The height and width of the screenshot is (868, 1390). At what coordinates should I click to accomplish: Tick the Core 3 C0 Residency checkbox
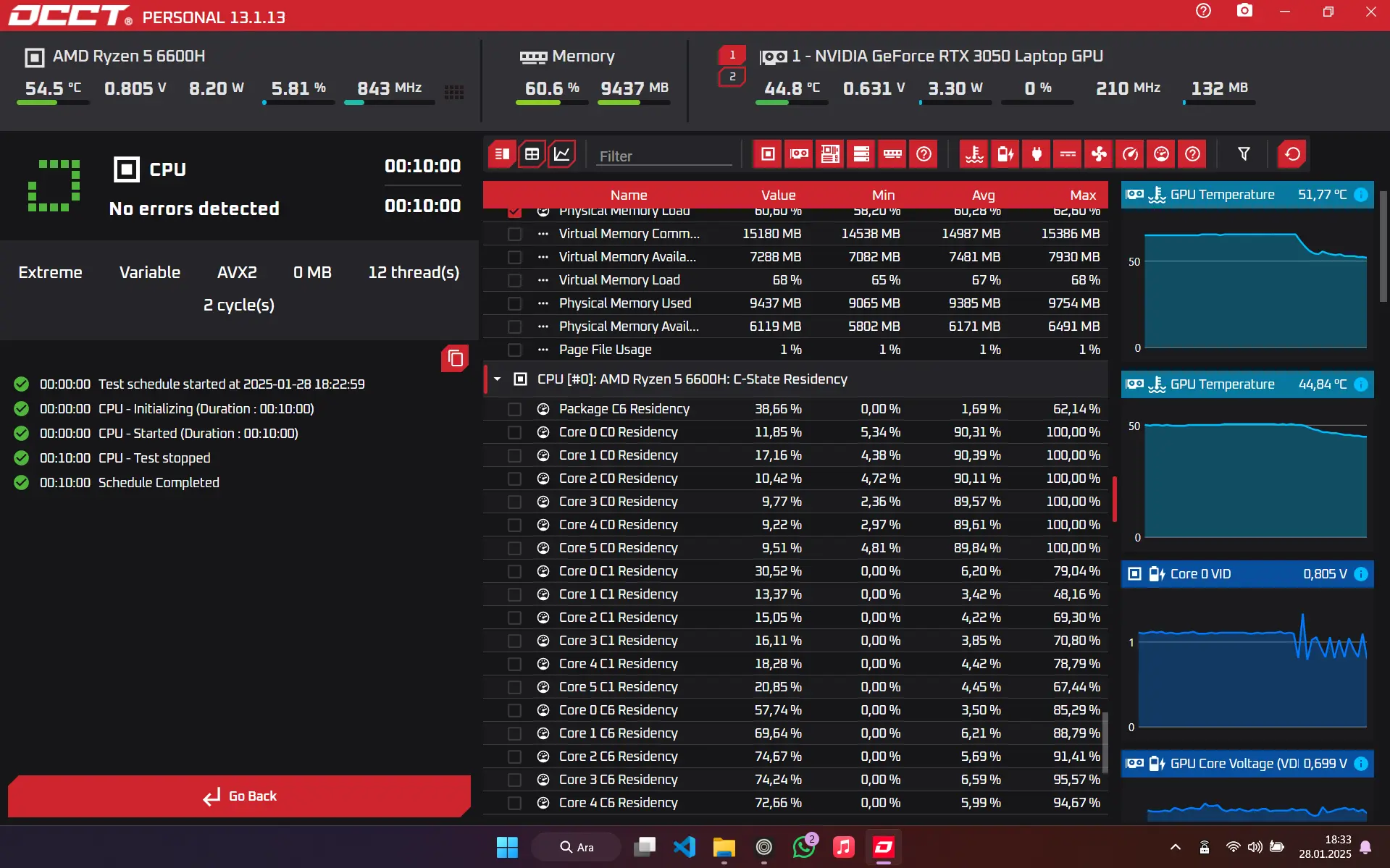pos(514,502)
